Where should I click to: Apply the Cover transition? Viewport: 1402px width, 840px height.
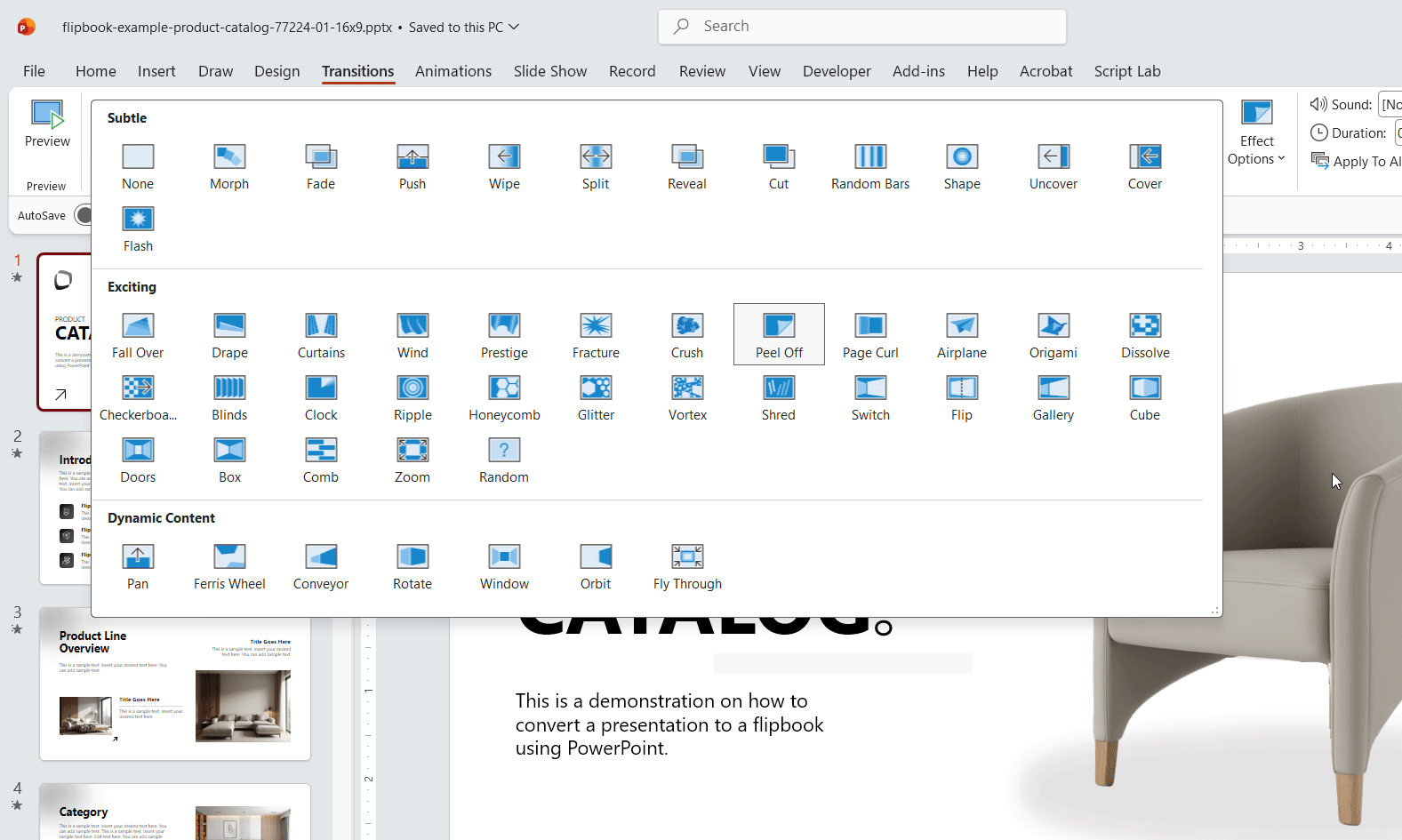[1145, 166]
